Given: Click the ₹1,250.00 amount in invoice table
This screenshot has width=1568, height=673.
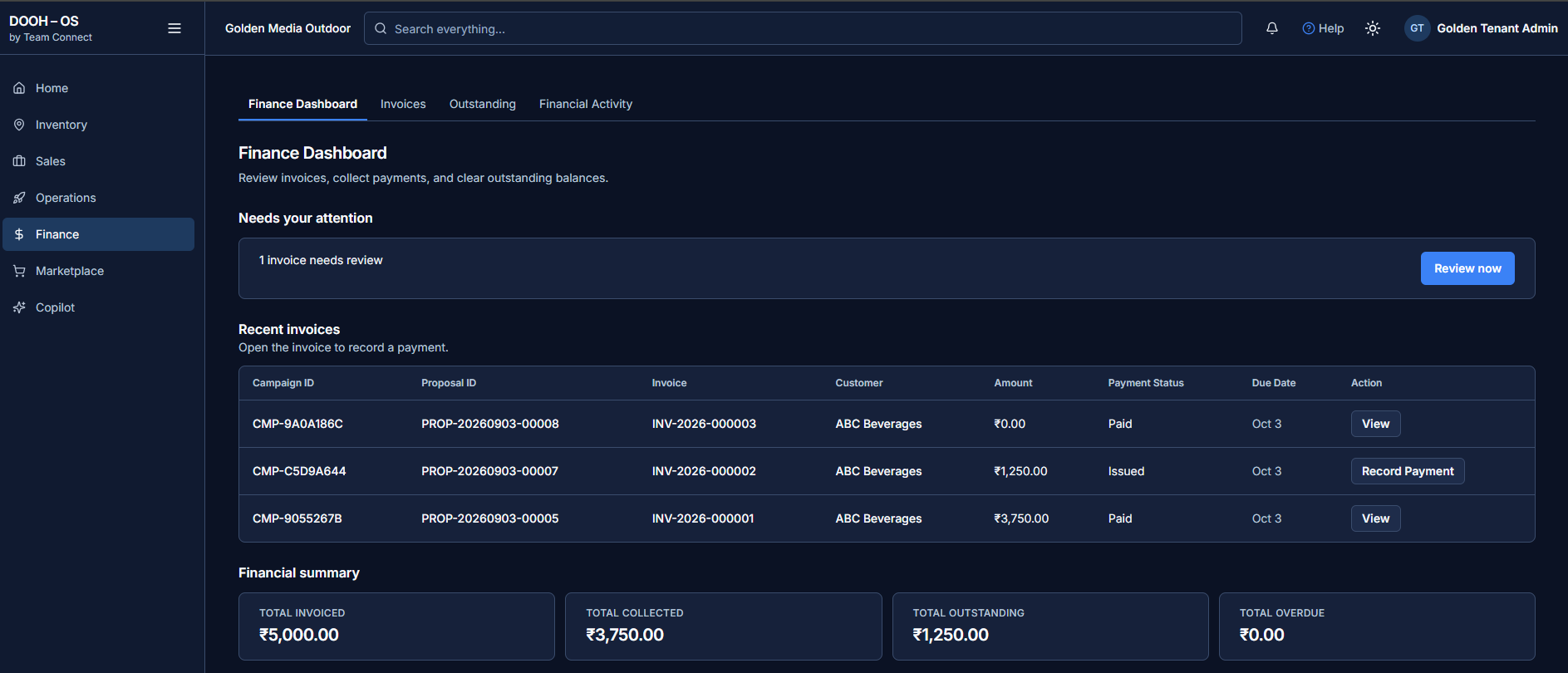Looking at the screenshot, I should (1020, 471).
